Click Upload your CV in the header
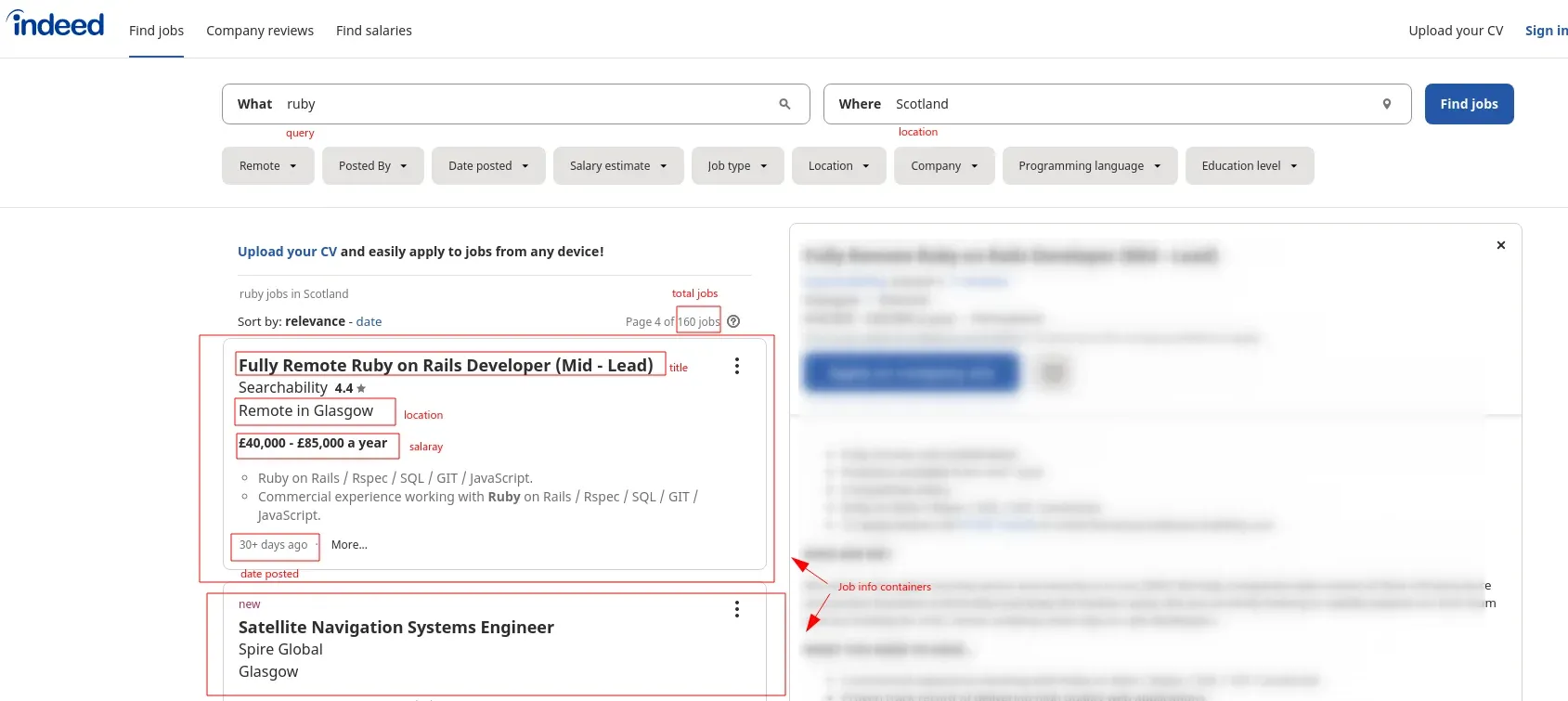This screenshot has width=1568, height=701. point(1456,31)
